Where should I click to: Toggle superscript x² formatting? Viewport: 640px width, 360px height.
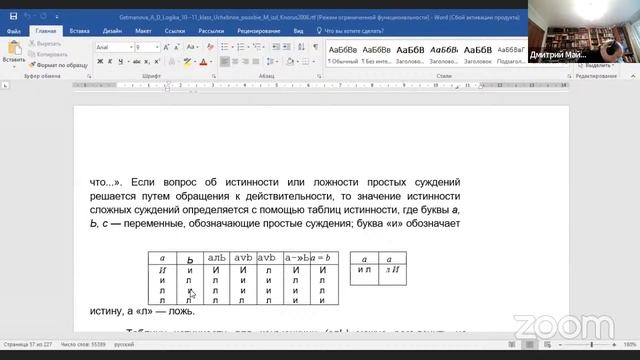157,62
